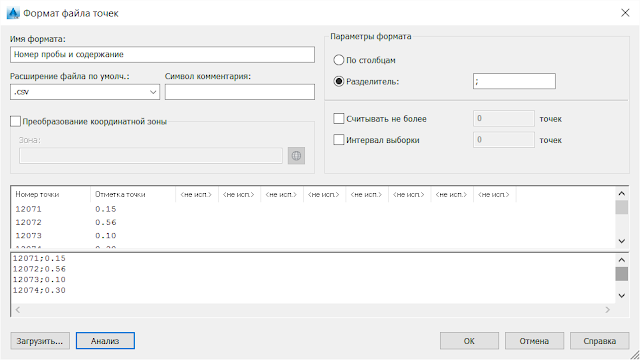The height and width of the screenshot is (360, 640).
Task: Click the globe zone selection icon
Action: (x=296, y=156)
